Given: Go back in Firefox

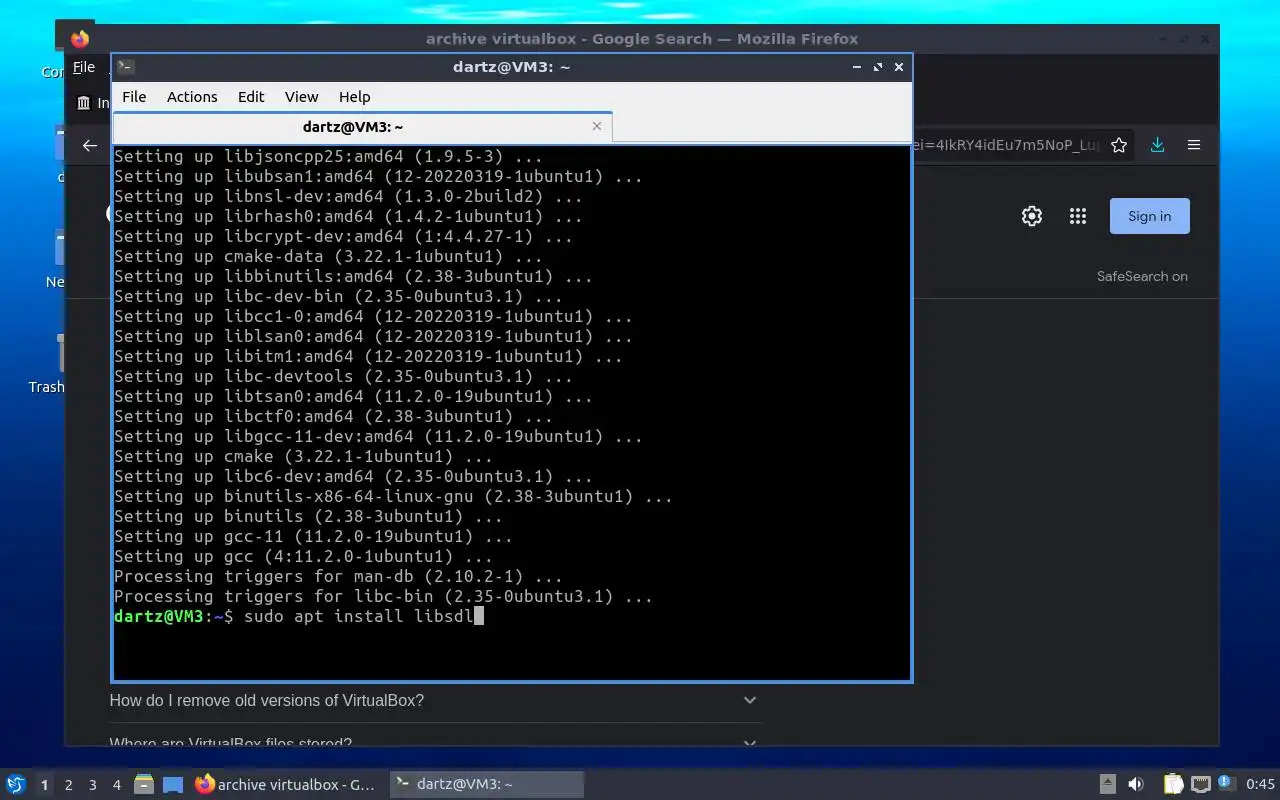Looking at the screenshot, I should (90, 145).
